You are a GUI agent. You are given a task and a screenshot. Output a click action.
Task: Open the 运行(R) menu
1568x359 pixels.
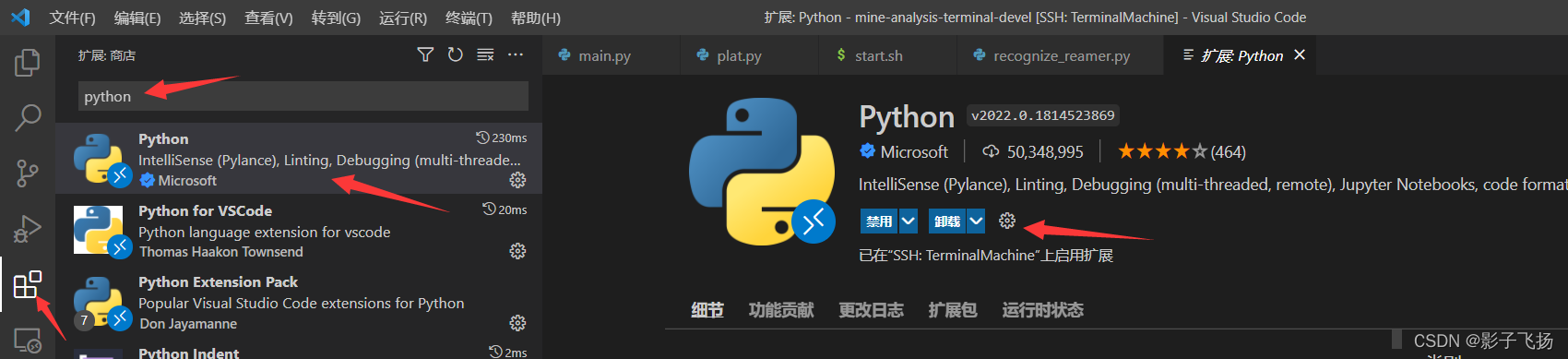pos(403,18)
